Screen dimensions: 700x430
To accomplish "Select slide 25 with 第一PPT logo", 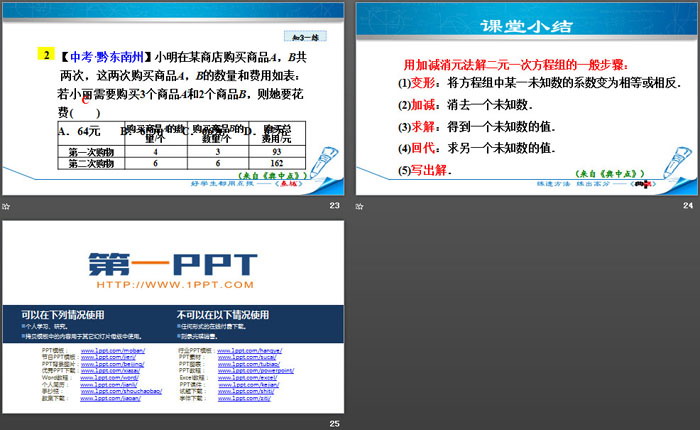I will (172, 313).
